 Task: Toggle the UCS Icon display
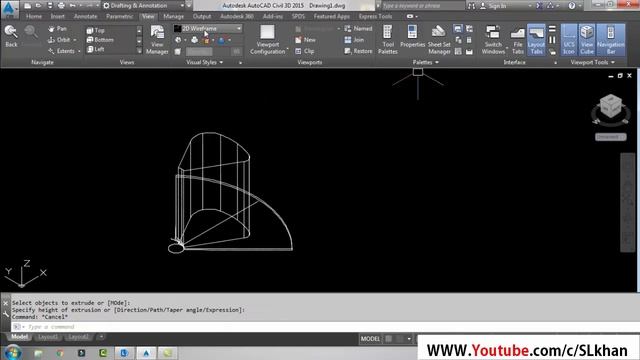click(x=569, y=40)
